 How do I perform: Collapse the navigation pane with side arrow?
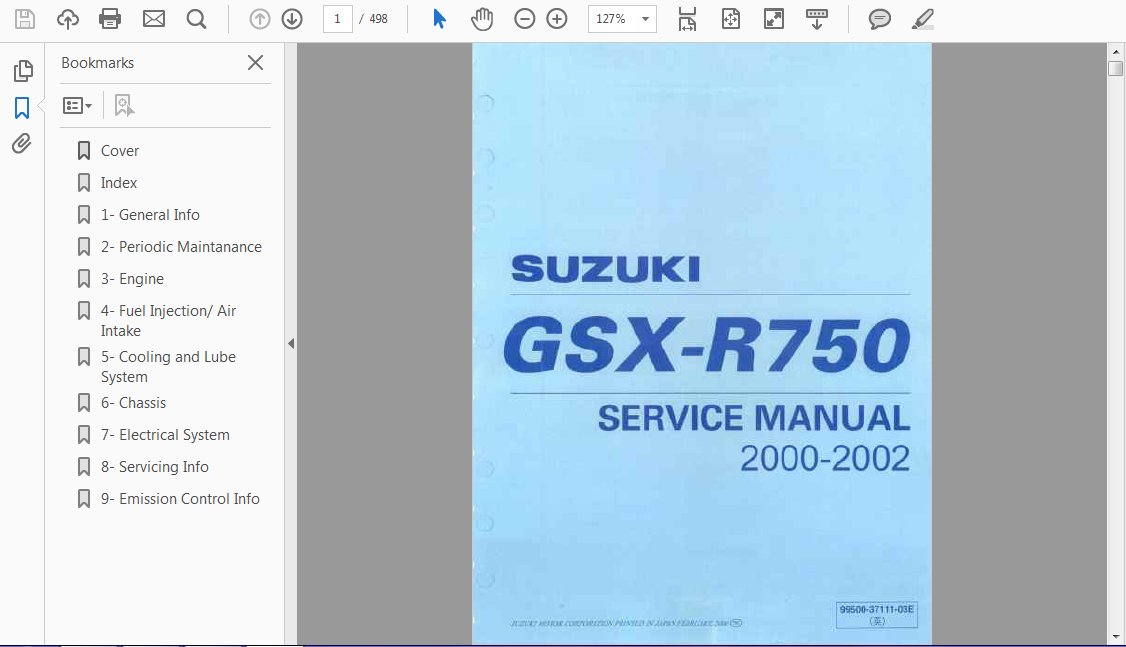click(x=291, y=343)
